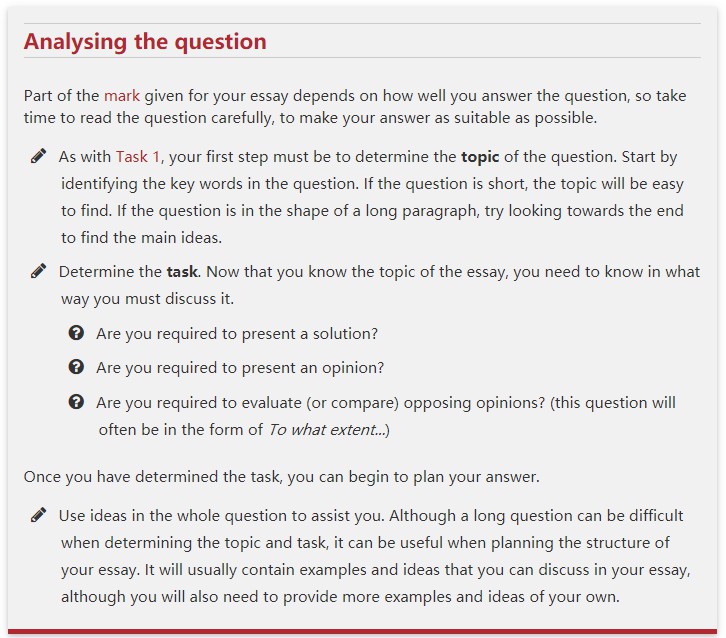This screenshot has width=726, height=638.
Task: Click the pencil icon beside 'Determine the task'
Action: (39, 271)
